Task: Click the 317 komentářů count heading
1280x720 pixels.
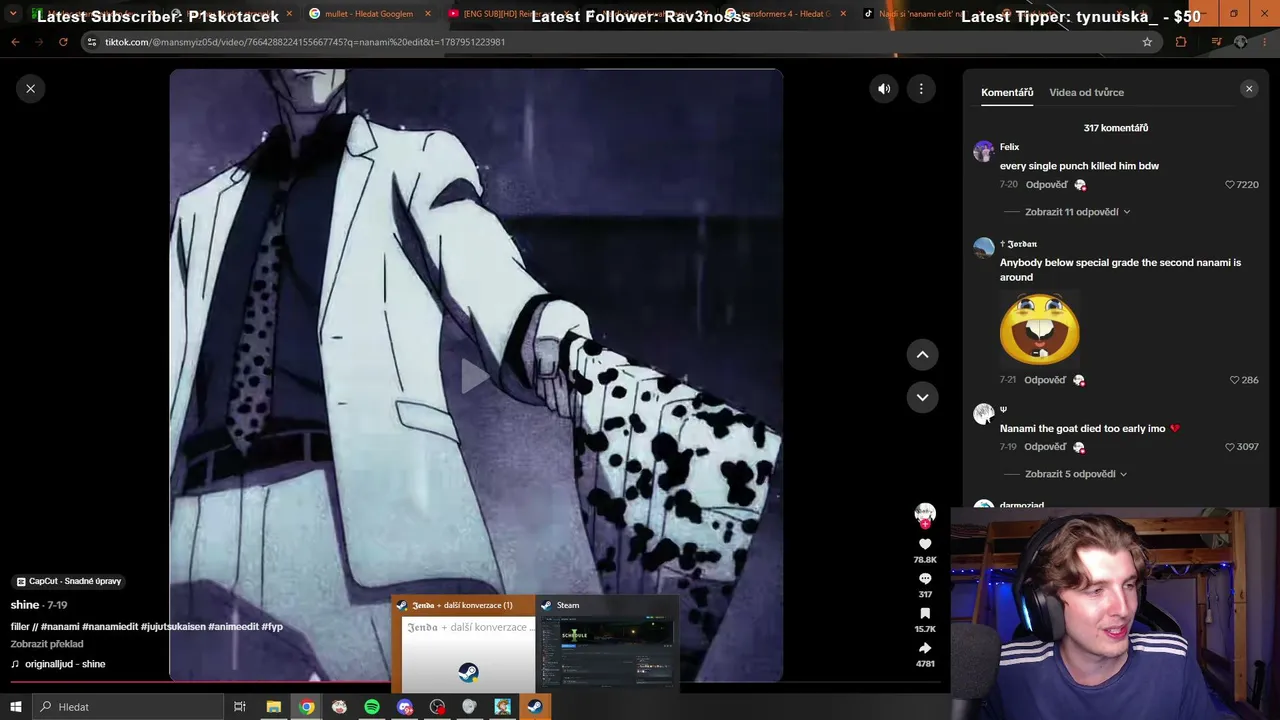Action: tap(1116, 128)
